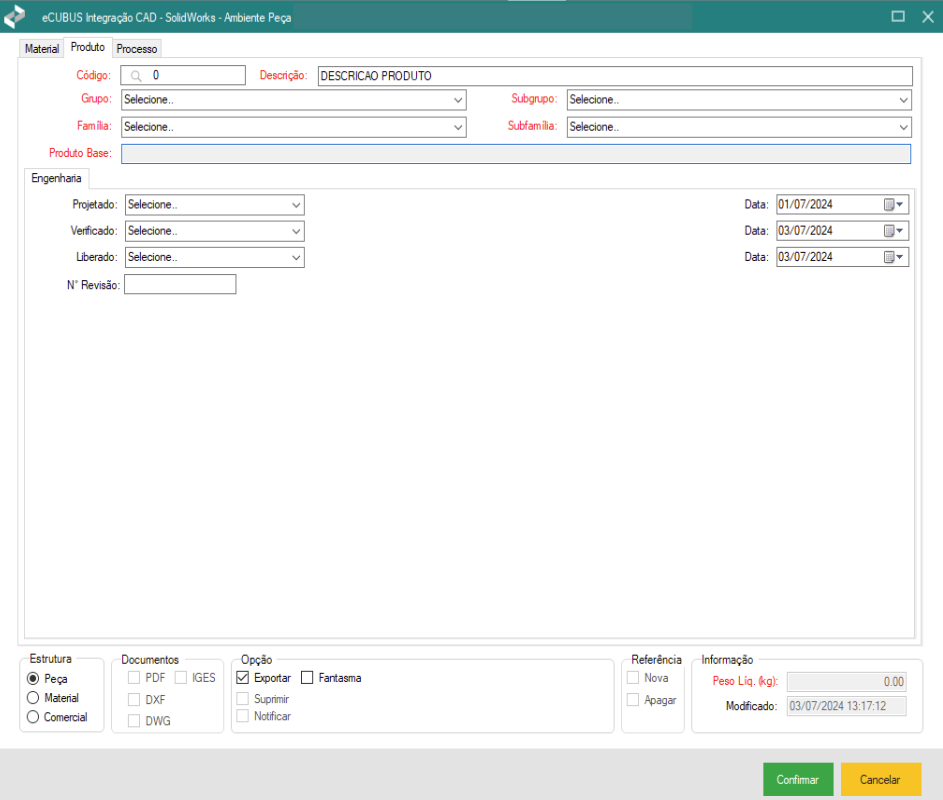943x800 pixels.
Task: Choose the Comercial structure radio button
Action: pos(34,717)
